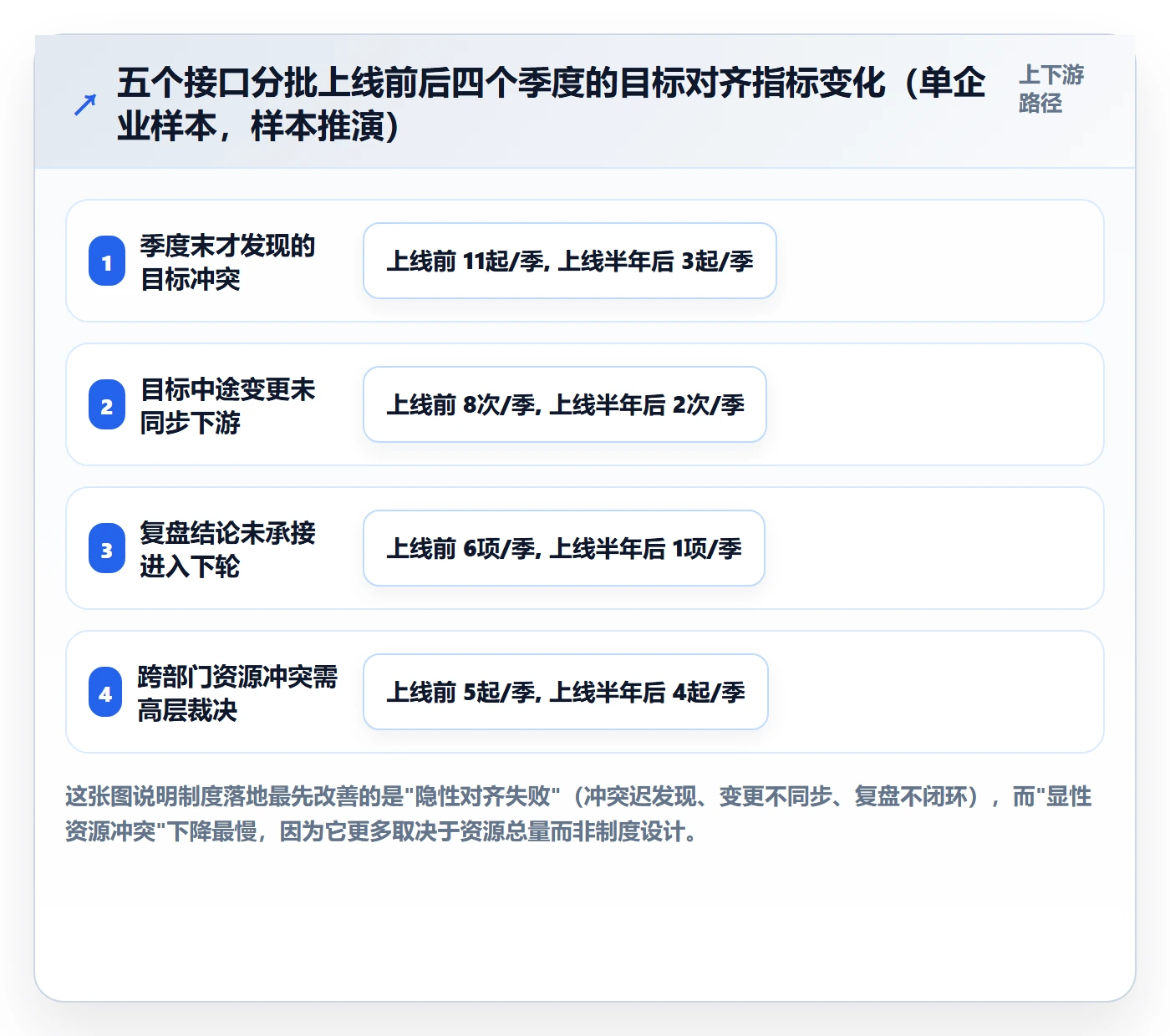Click the value 上线前 11起/季, 上线半年后 3起/季
The width and height of the screenshot is (1170, 1036).
(570, 261)
